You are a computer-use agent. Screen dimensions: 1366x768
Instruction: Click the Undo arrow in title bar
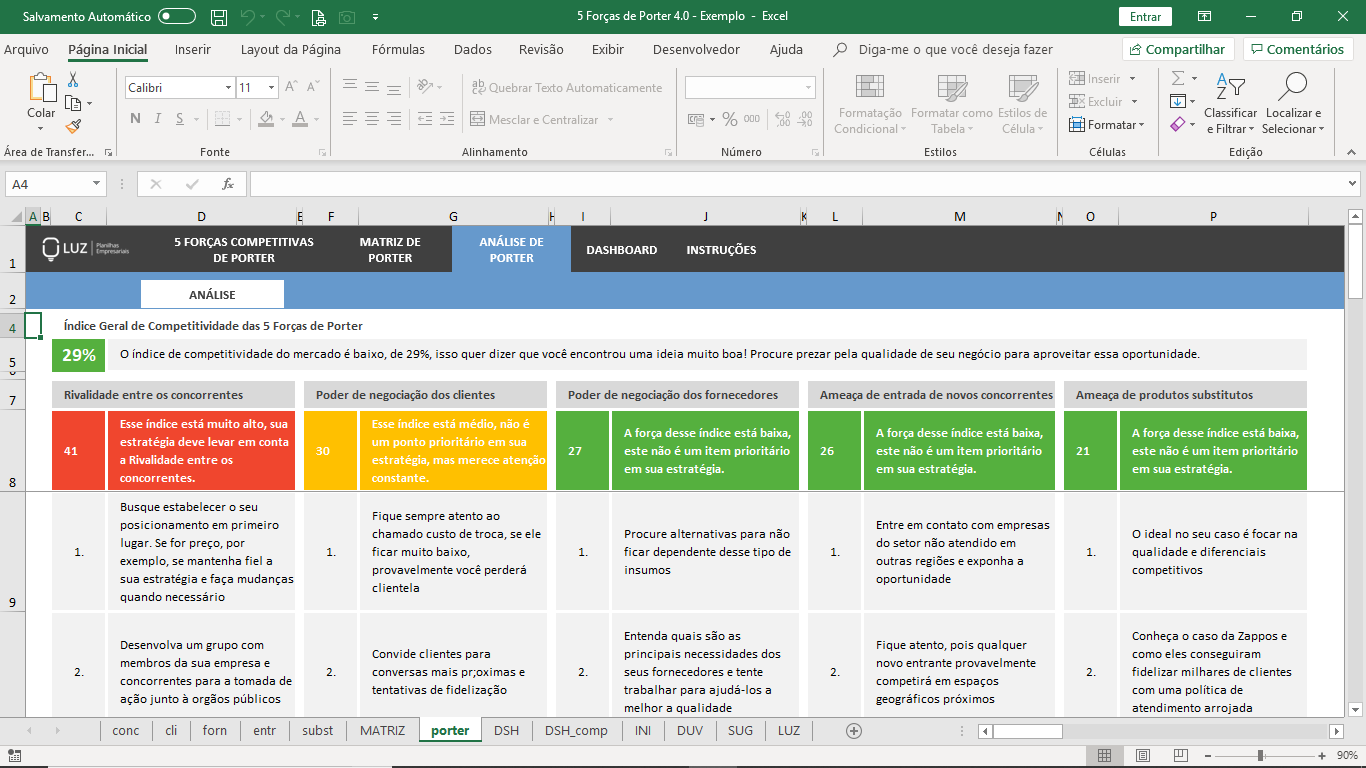pyautogui.click(x=248, y=17)
